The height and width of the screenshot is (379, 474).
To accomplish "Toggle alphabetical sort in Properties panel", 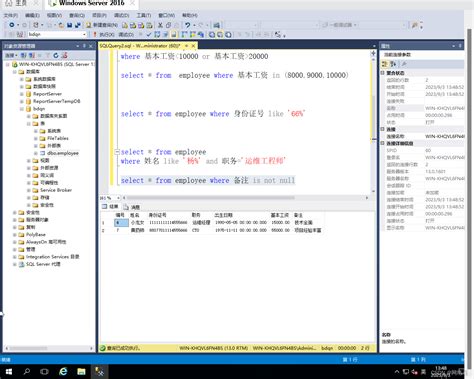I will (x=393, y=63).
